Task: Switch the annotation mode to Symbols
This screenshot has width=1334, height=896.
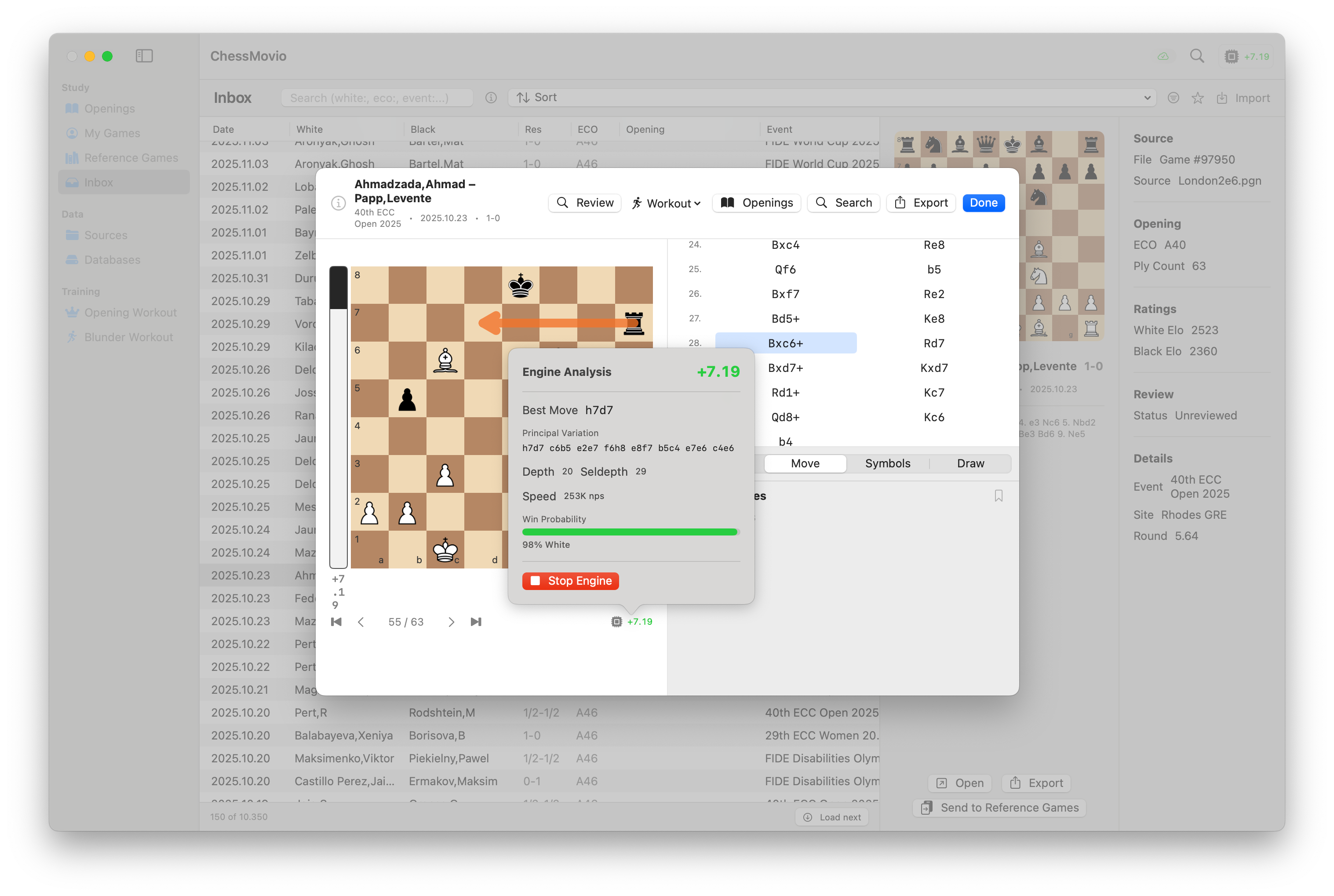Action: (887, 463)
